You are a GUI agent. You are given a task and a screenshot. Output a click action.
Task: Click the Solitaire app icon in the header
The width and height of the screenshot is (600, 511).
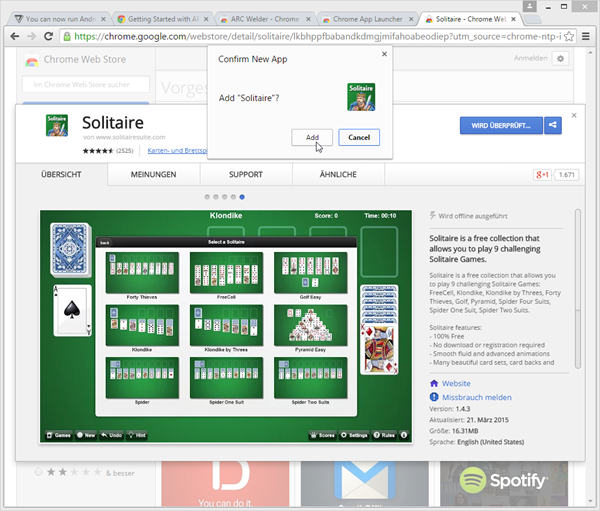click(x=57, y=126)
